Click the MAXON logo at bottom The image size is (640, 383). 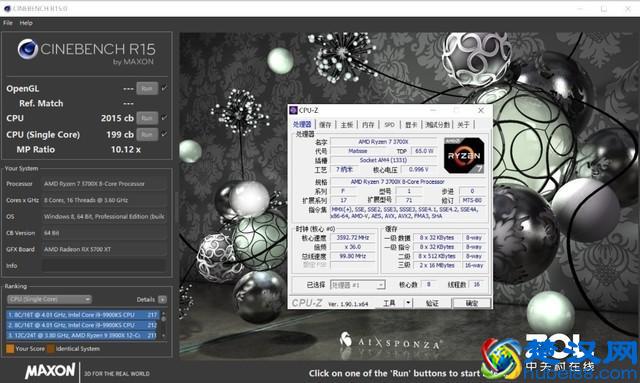coord(50,371)
